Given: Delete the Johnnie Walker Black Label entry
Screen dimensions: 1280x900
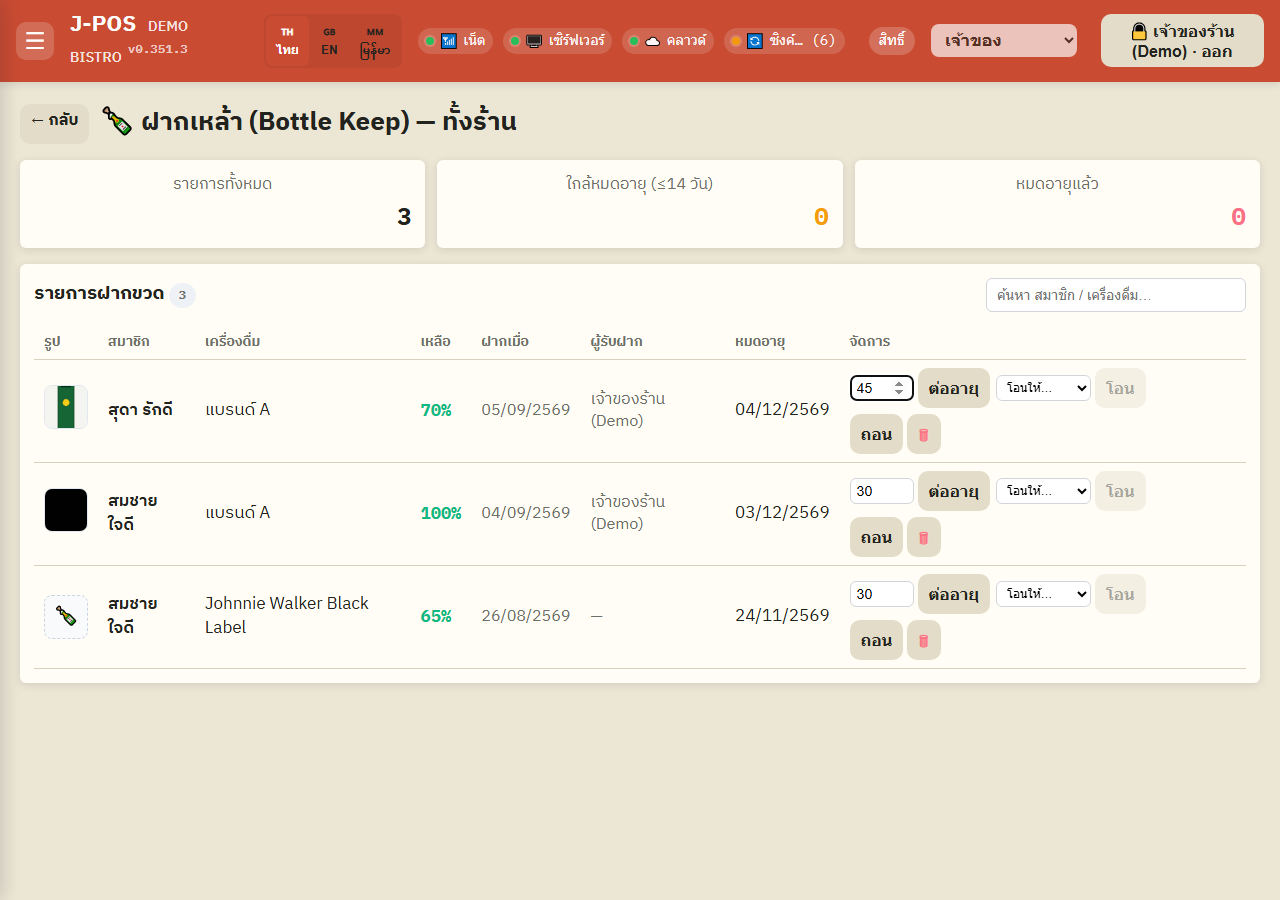Looking at the screenshot, I should [924, 640].
